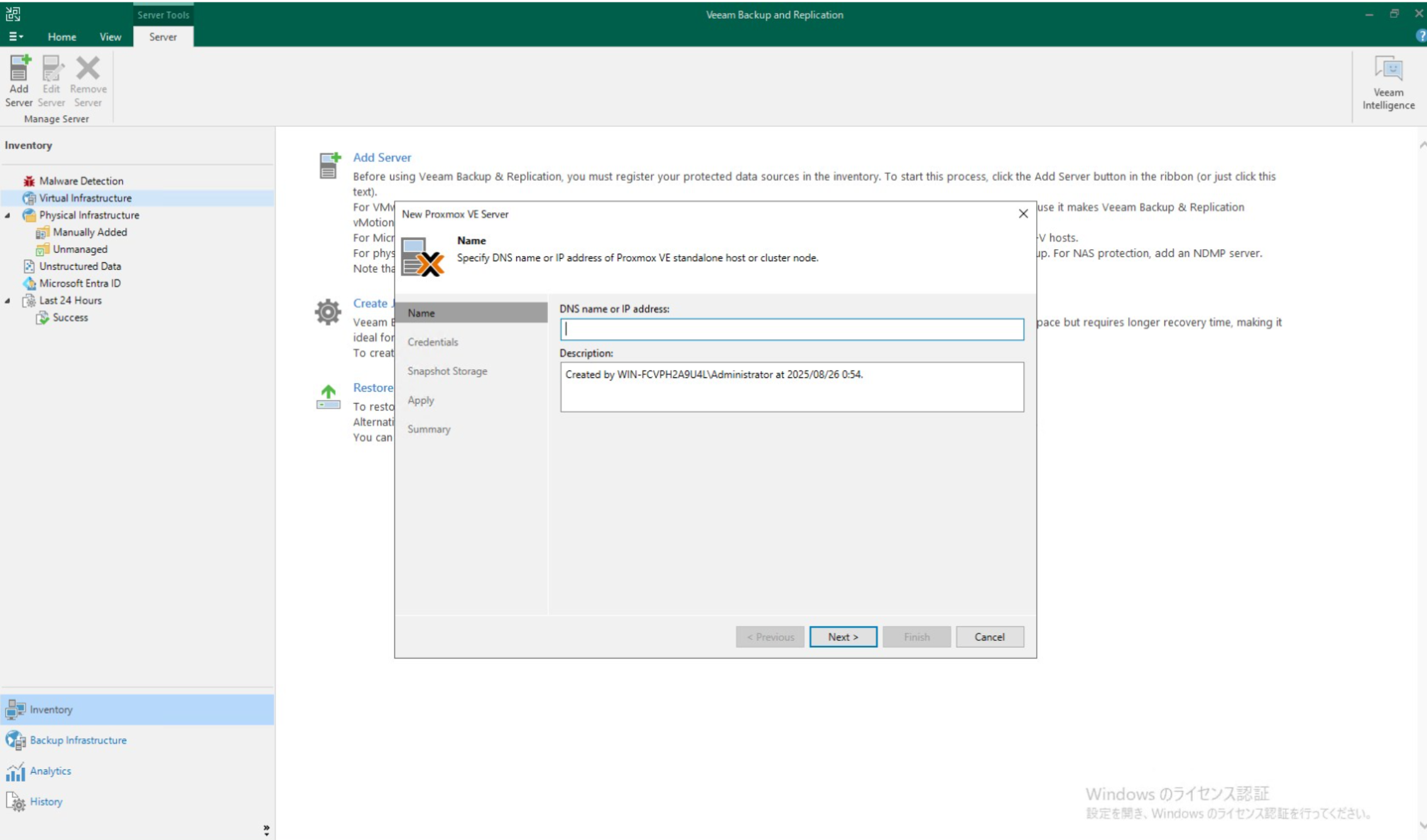The height and width of the screenshot is (840, 1427).
Task: Click the Manually Added group icon
Action: click(42, 232)
